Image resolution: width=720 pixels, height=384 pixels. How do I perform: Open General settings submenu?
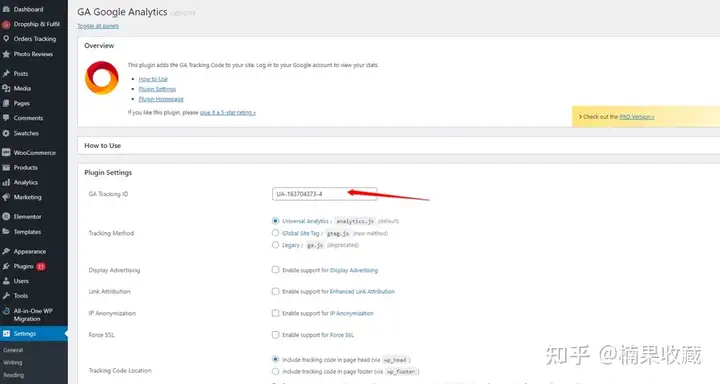pos(13,350)
